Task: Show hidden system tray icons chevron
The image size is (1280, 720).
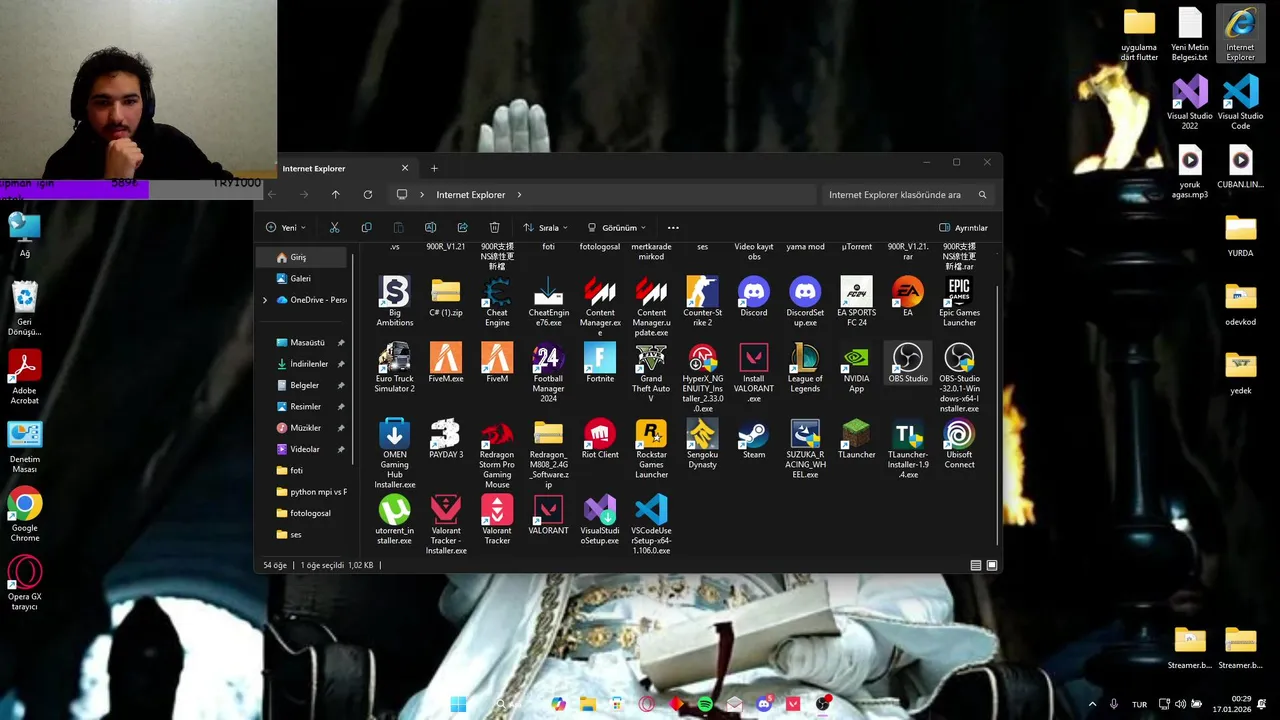Action: coord(1092,704)
